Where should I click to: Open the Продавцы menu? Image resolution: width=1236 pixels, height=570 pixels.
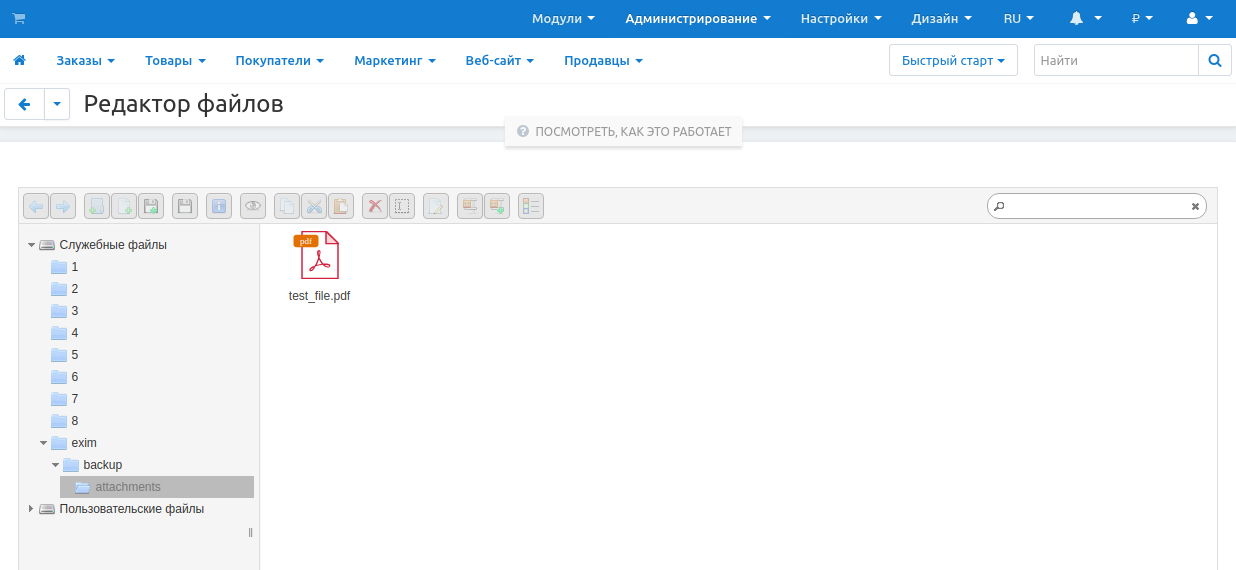[x=603, y=60]
